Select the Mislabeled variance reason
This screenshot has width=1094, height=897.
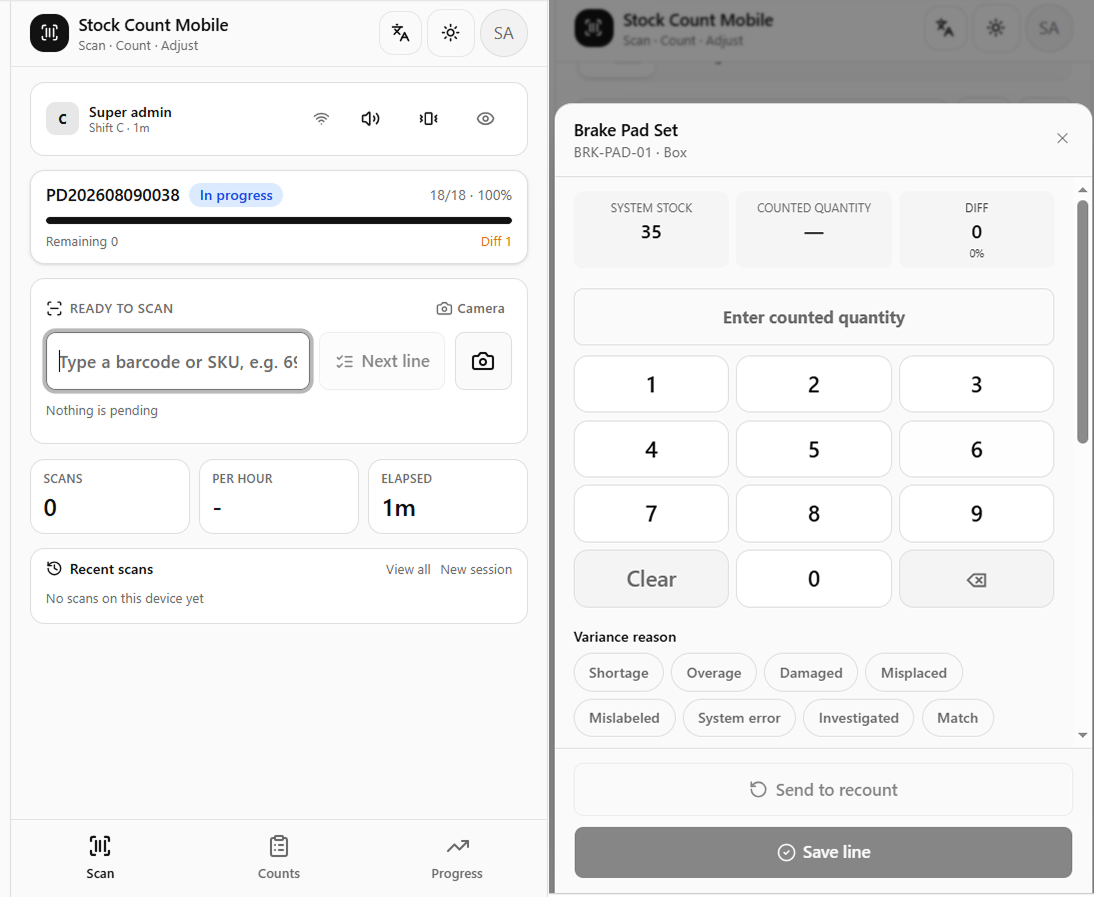click(624, 718)
